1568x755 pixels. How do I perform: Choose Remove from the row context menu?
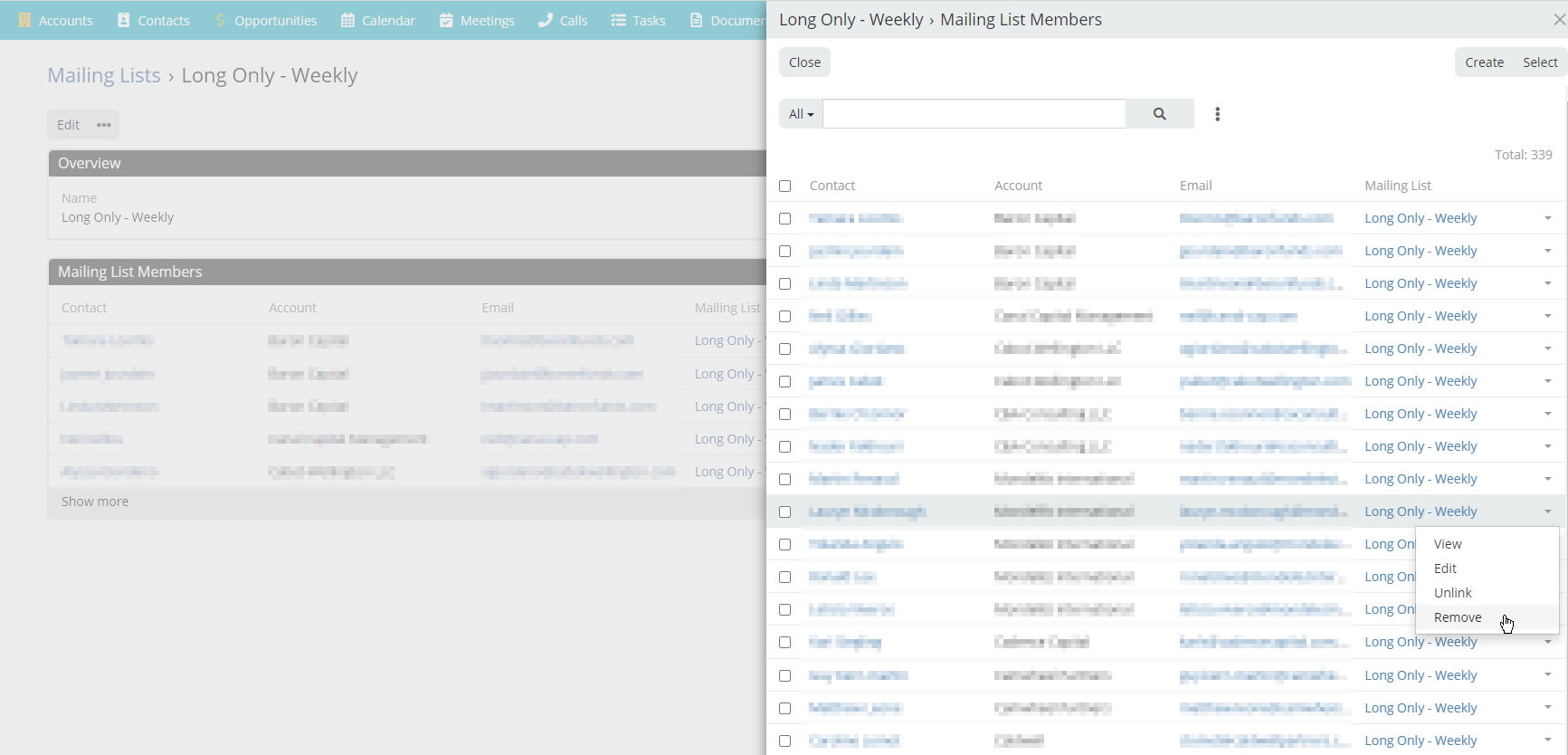point(1457,617)
